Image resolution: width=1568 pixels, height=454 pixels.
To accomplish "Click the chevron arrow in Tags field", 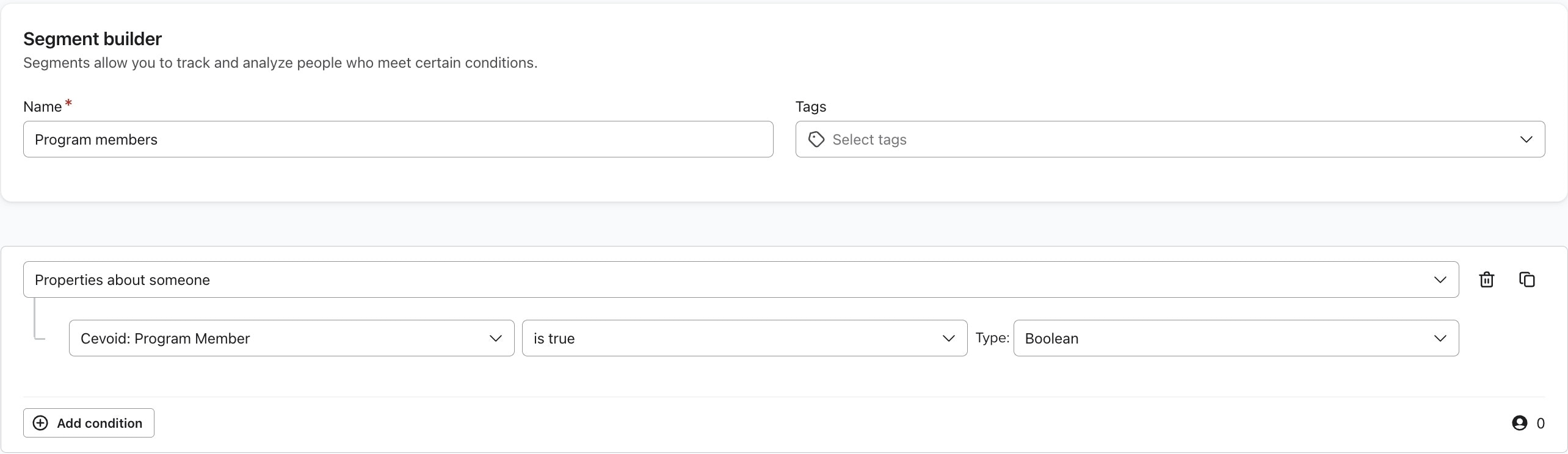I will 1526,140.
